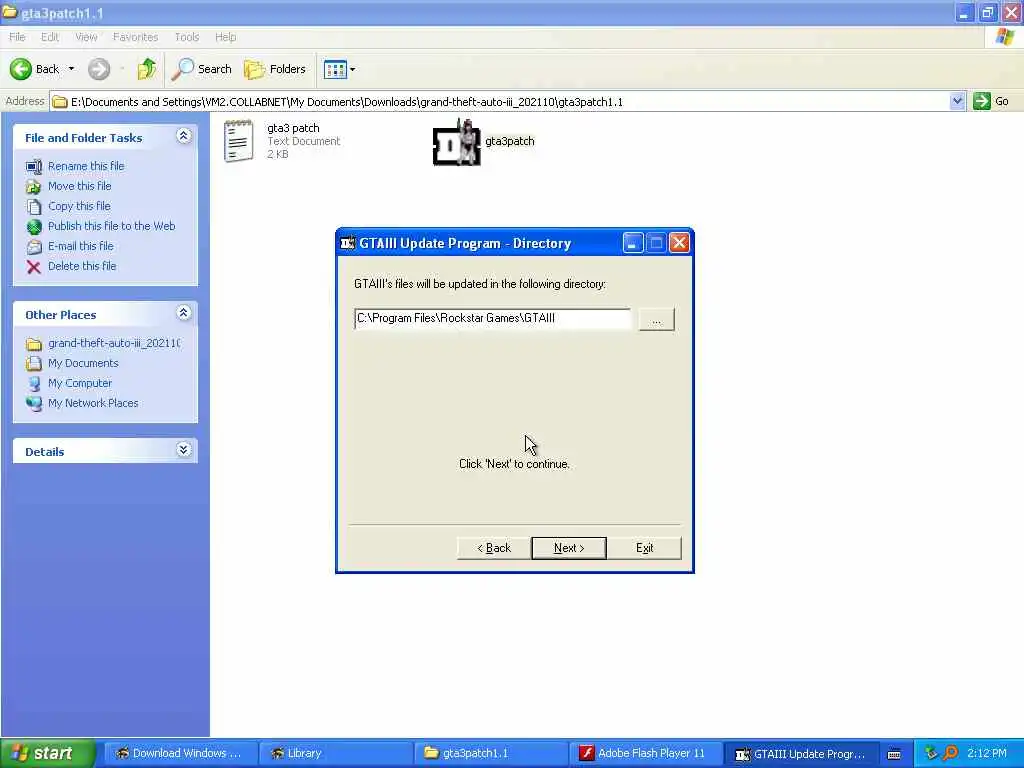
Task: Click the browse (...) button in dialog
Action: tap(656, 319)
